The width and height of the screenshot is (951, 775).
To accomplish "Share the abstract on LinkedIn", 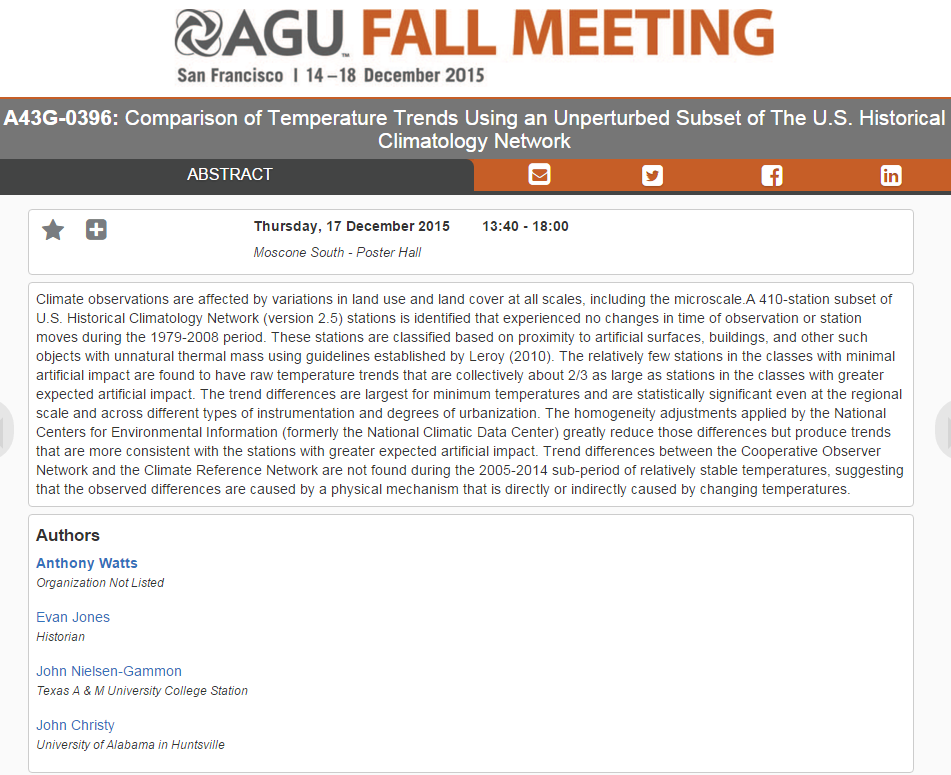I will tap(891, 175).
